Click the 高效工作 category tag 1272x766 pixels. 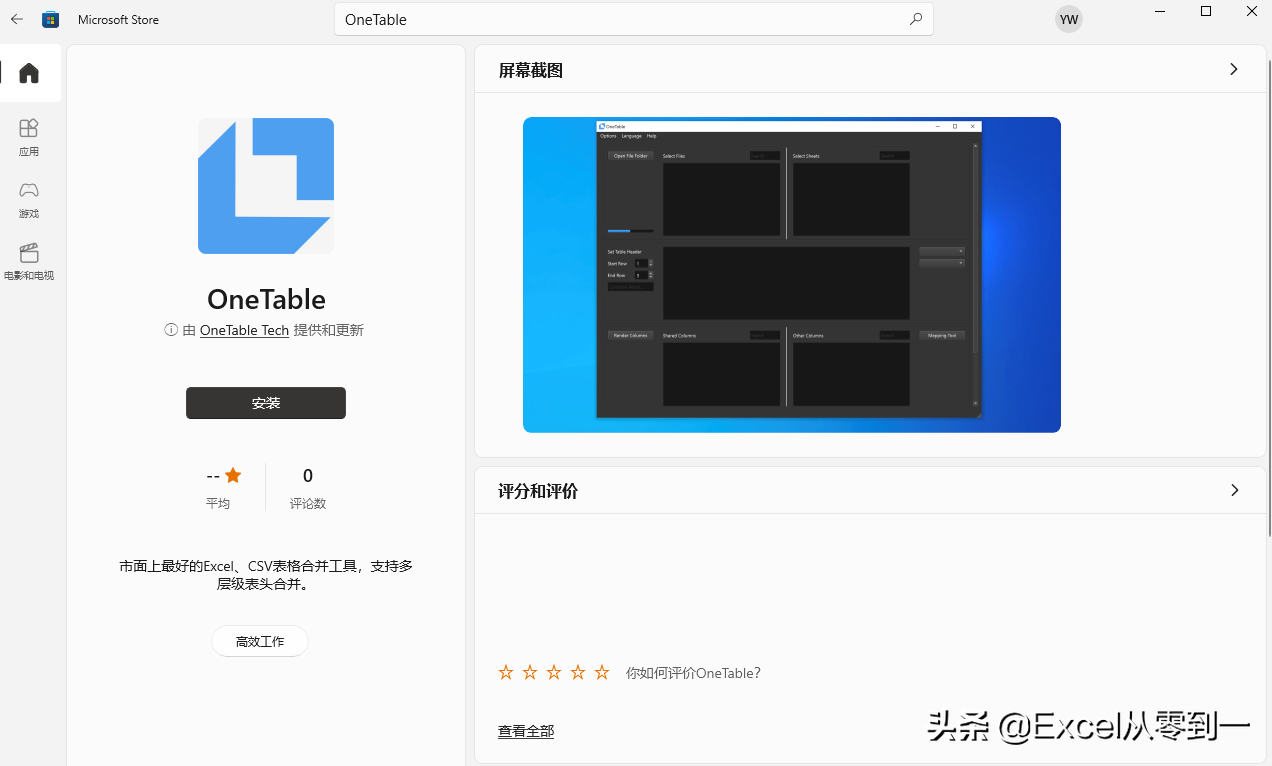click(x=260, y=641)
